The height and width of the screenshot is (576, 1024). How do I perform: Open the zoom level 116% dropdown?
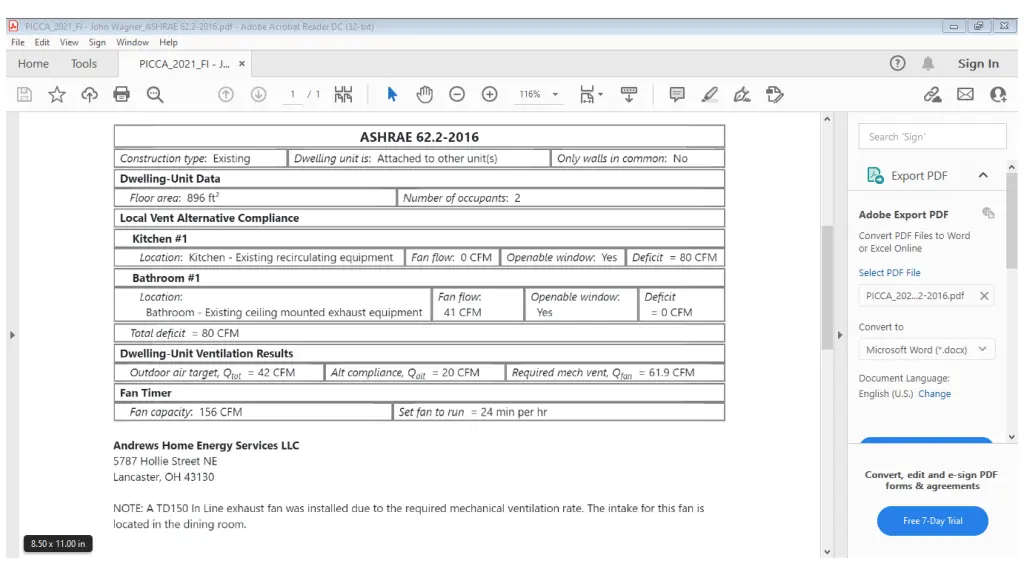pos(555,95)
